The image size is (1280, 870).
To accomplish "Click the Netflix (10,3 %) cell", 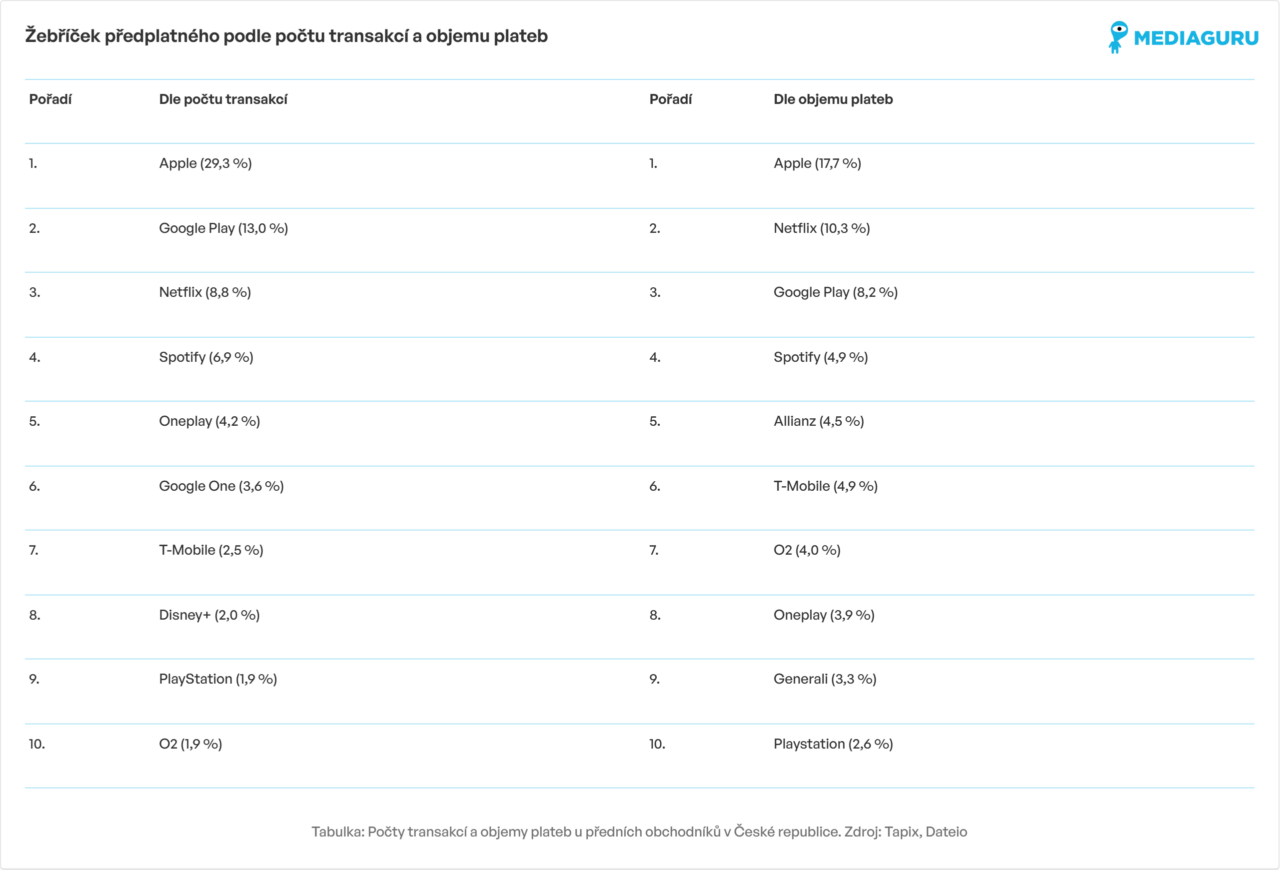I will [x=822, y=228].
